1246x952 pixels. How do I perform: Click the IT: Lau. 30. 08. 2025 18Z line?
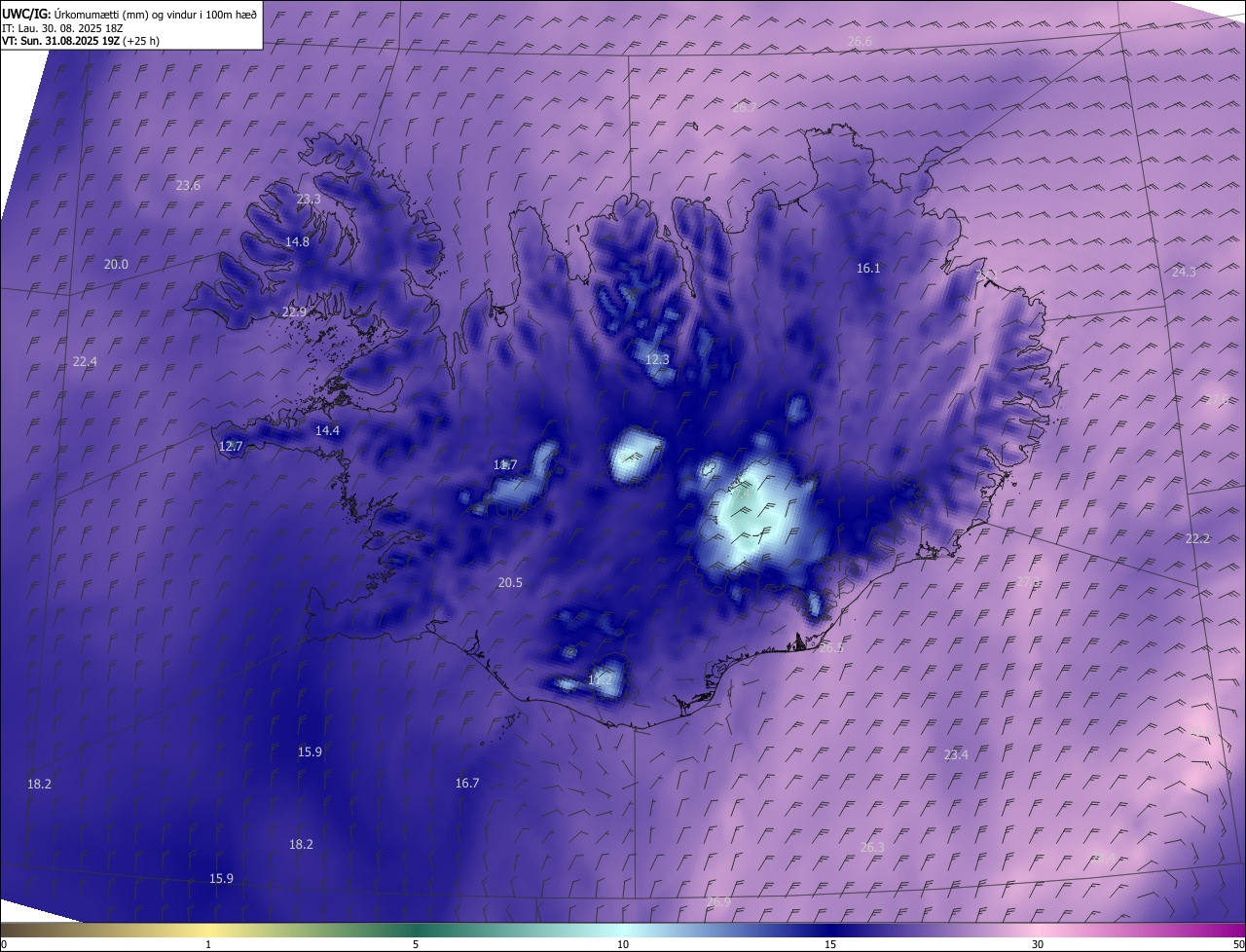62,28
